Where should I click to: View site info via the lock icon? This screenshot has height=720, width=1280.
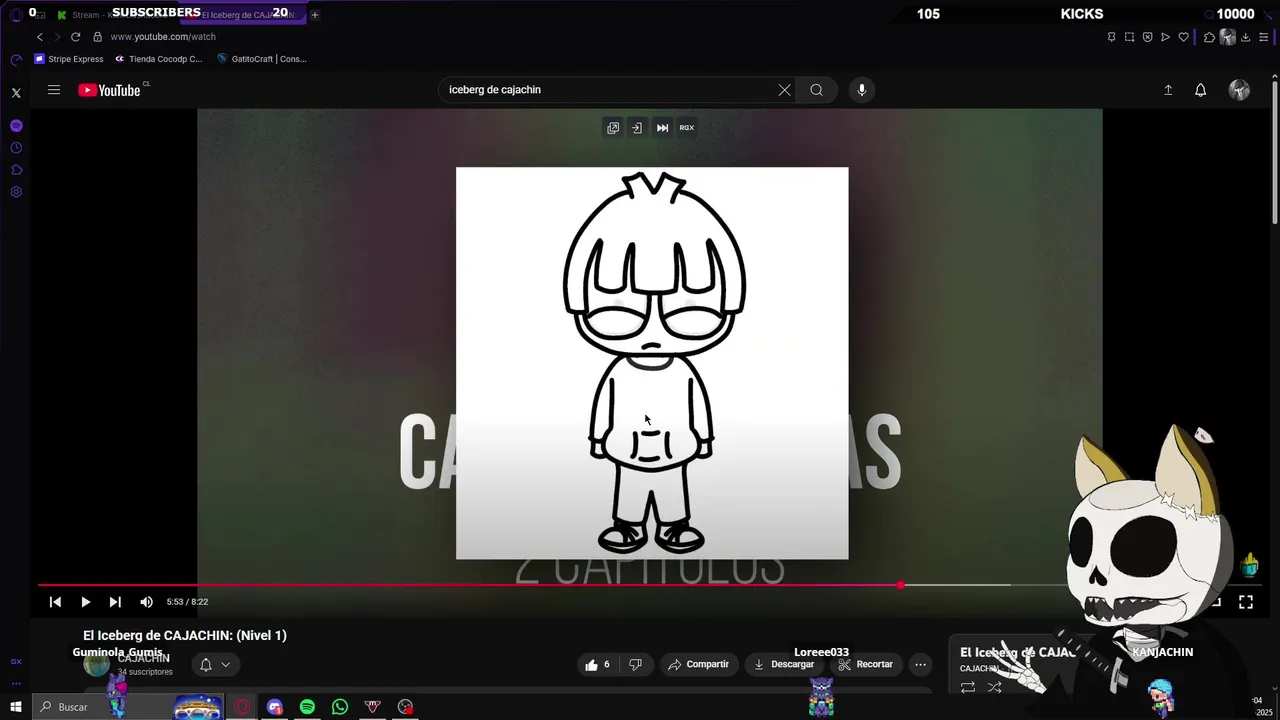tap(97, 37)
